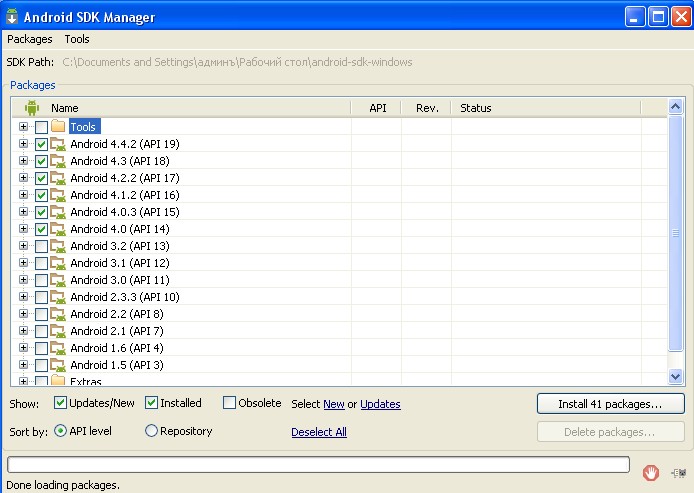
Task: Click the Android 4.1.2 (API 16) package icon
Action: 58,195
